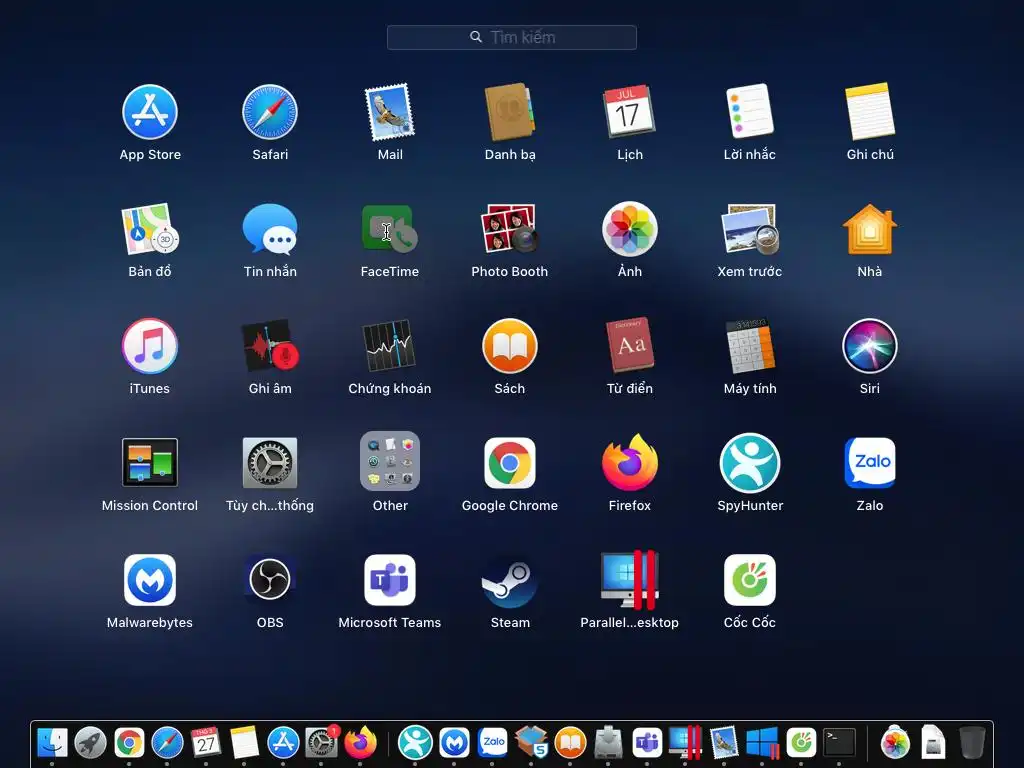Launch Google Chrome from Launchpad grid
The width and height of the screenshot is (1024, 768).
tap(509, 462)
